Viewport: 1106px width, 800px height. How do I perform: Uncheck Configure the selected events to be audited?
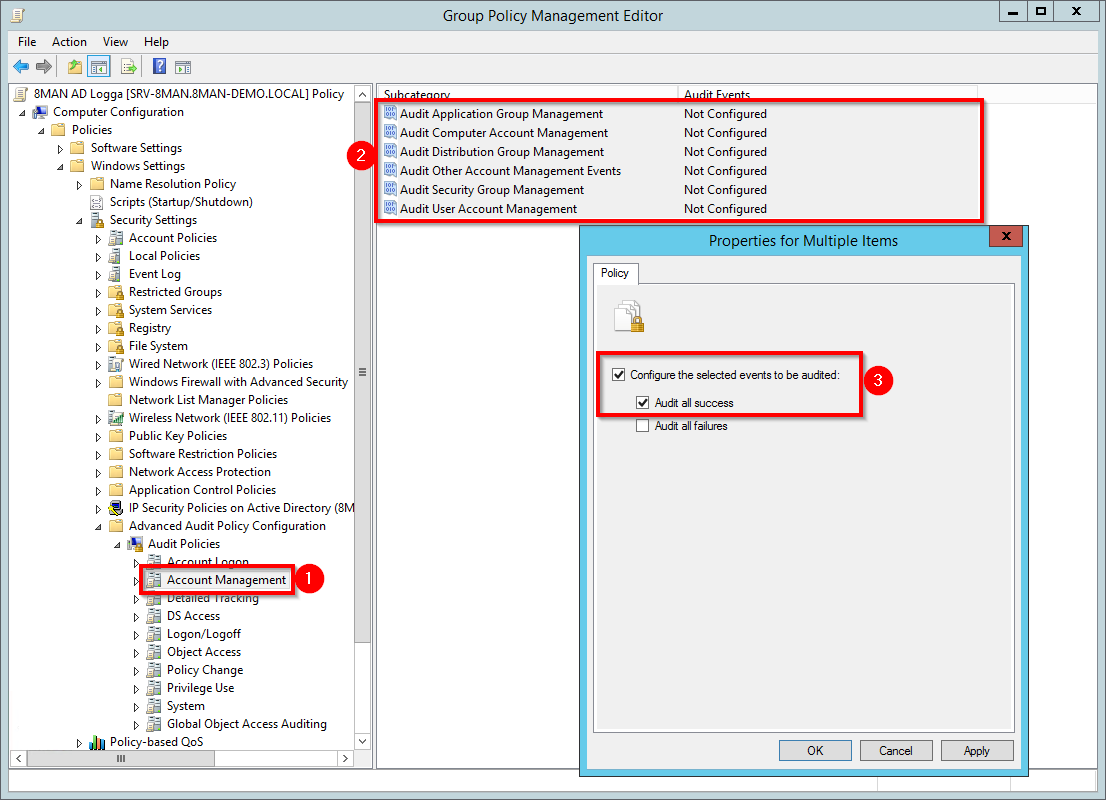618,375
